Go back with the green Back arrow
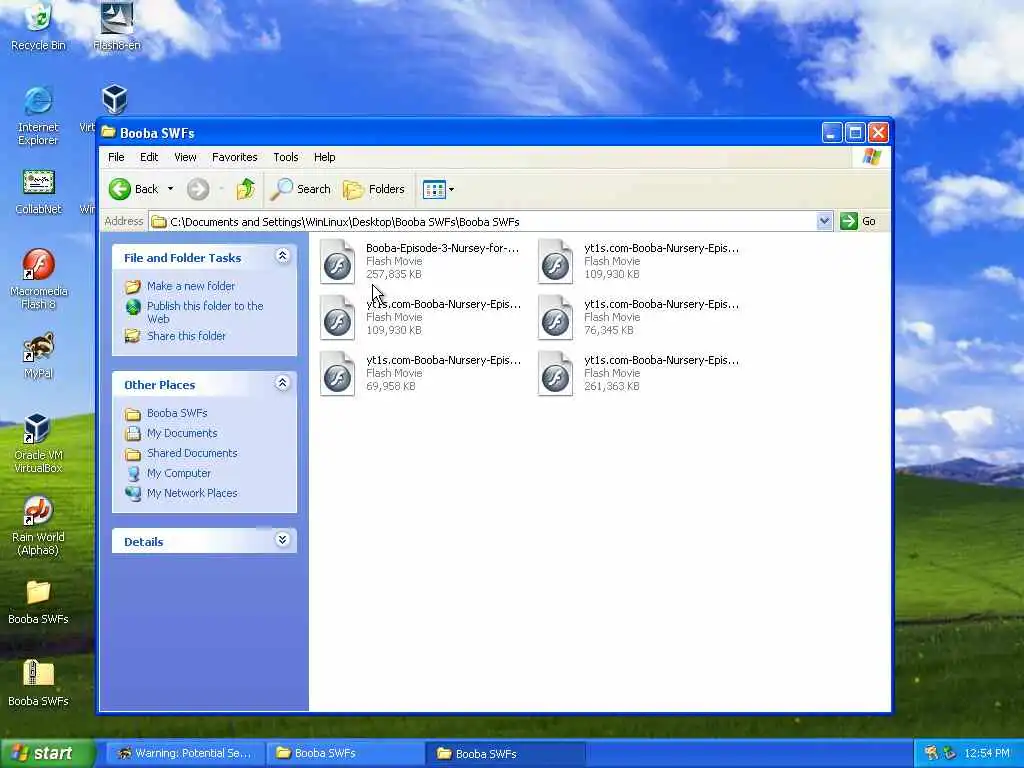 point(134,189)
